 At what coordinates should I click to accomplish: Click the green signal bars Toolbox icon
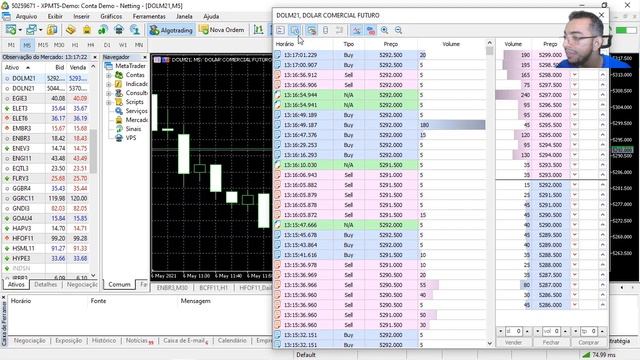pos(103,30)
